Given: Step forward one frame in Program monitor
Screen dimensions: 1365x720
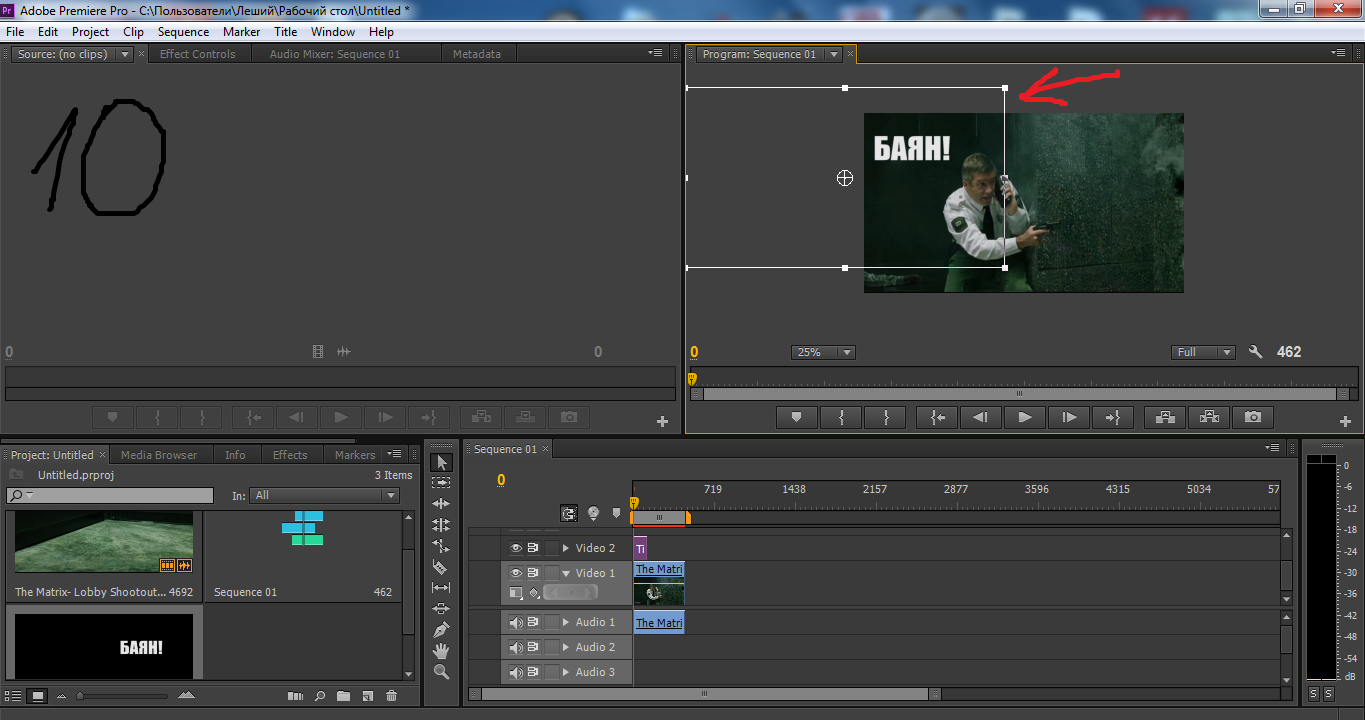Looking at the screenshot, I should coord(1069,417).
